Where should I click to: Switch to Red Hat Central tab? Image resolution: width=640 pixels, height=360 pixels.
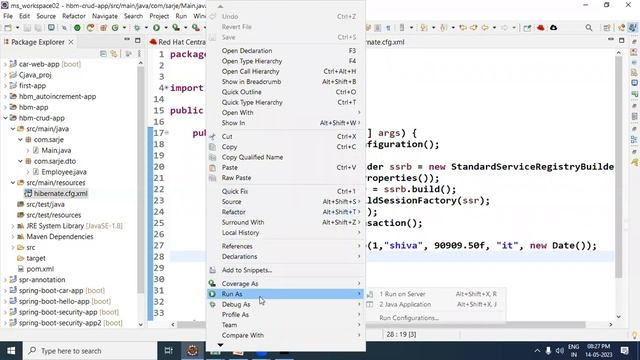(178, 42)
